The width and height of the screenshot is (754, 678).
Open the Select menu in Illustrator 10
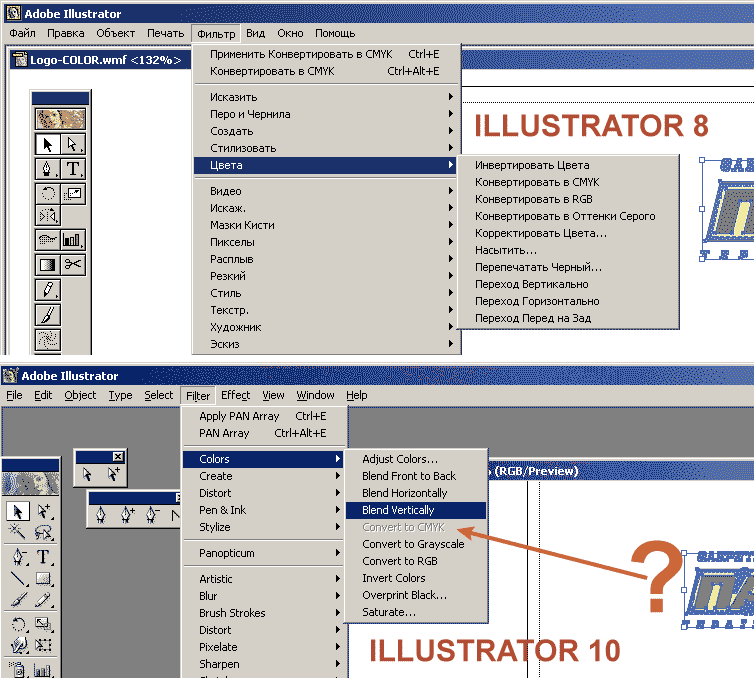(x=158, y=395)
